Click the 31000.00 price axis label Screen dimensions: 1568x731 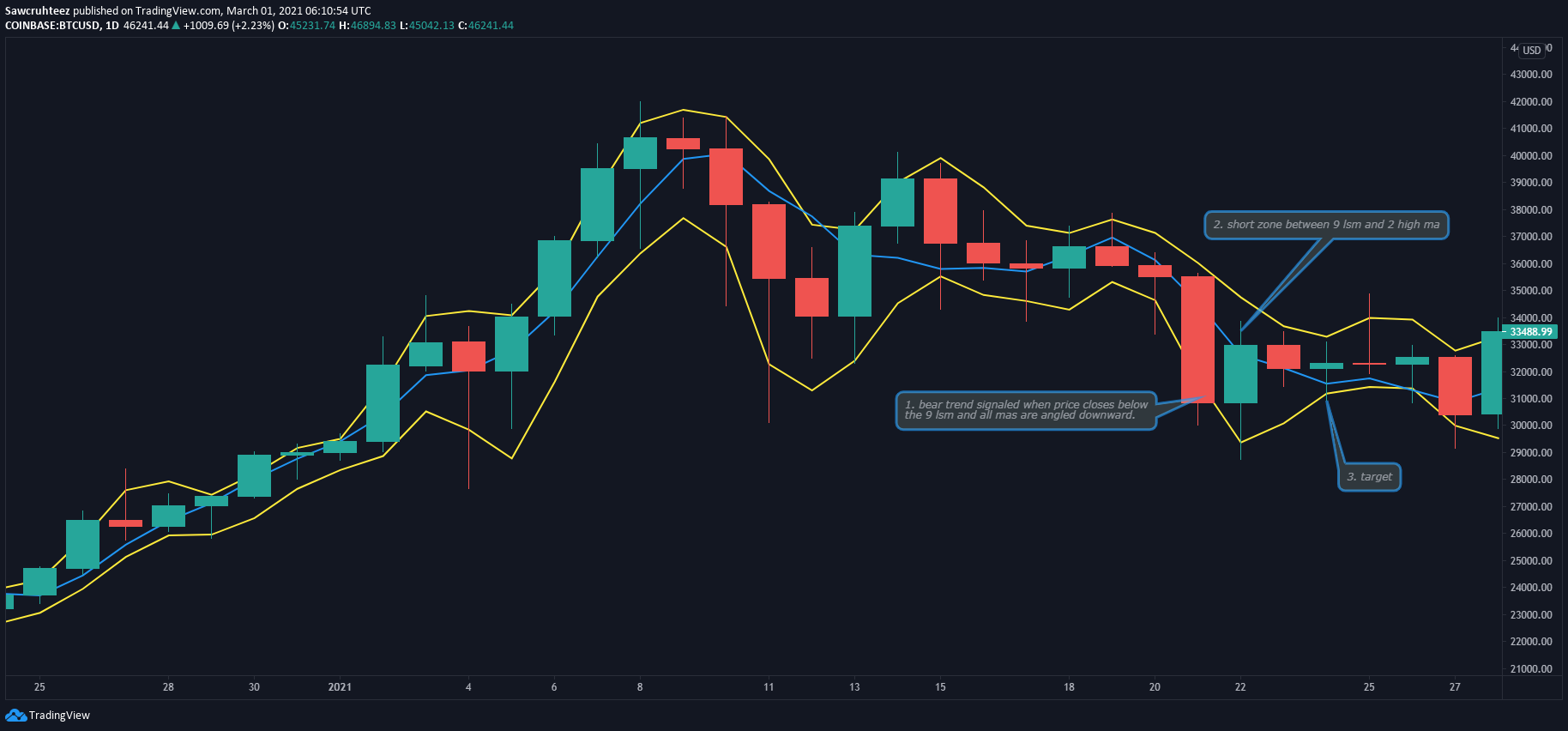[1531, 399]
